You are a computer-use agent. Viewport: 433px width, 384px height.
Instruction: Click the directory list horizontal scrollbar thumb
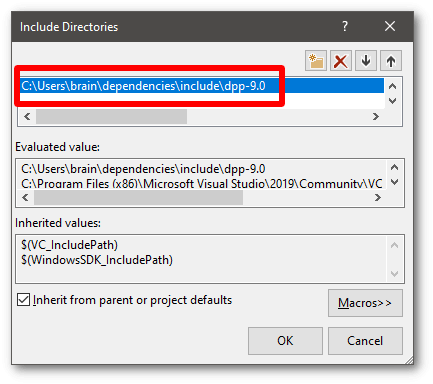pyautogui.click(x=111, y=116)
